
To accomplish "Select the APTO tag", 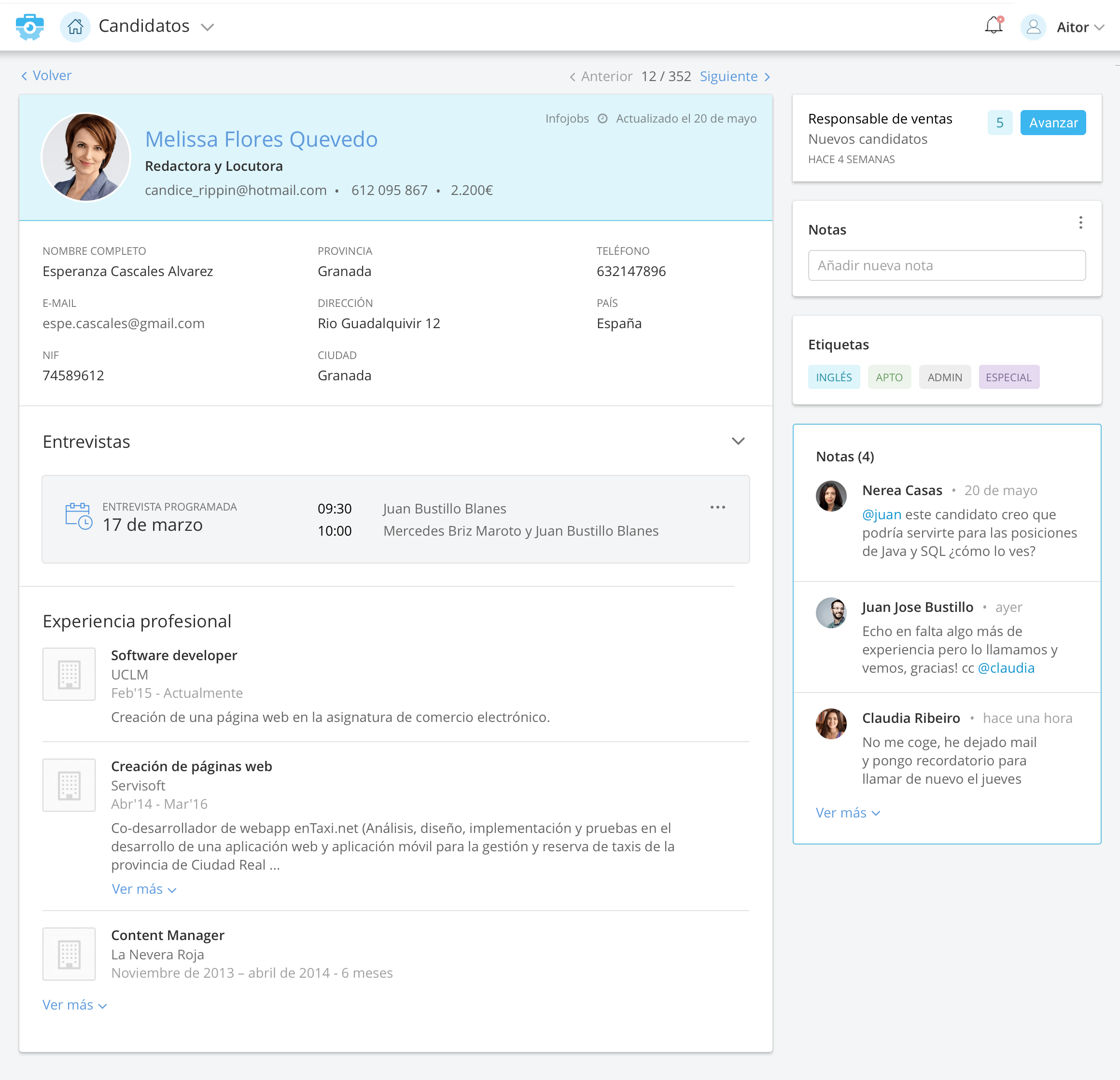I will (x=889, y=377).
